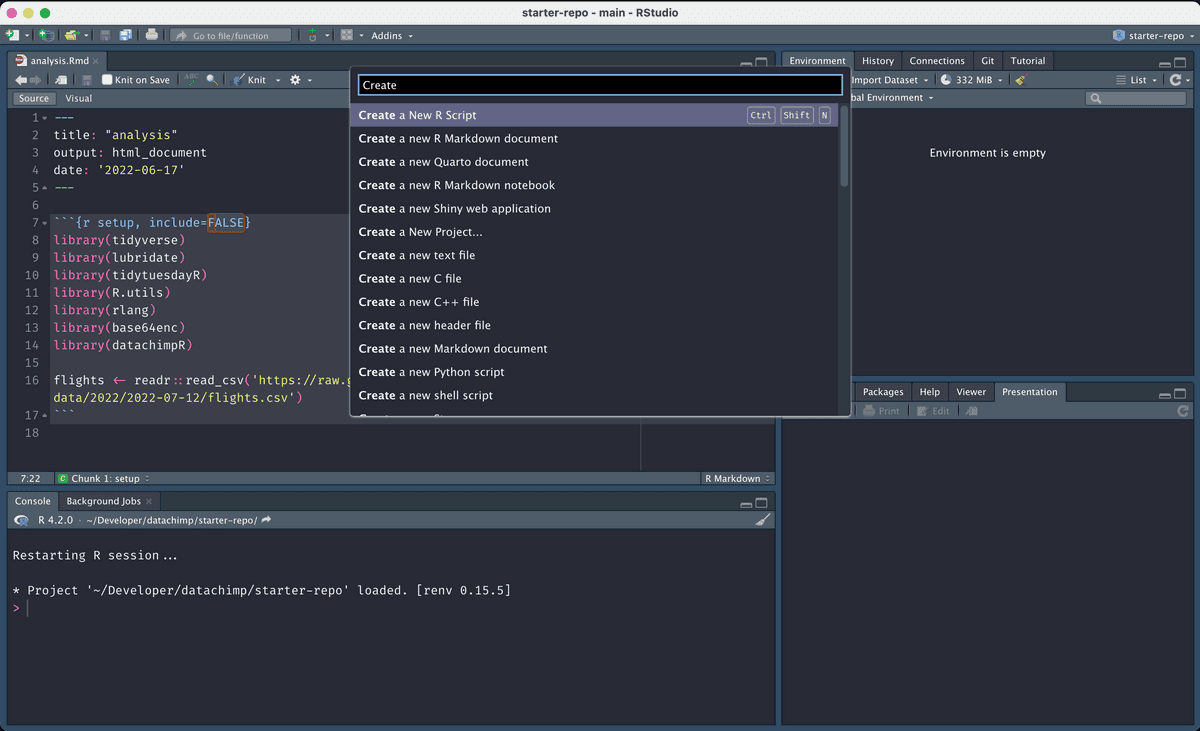The width and height of the screenshot is (1200, 731).
Task: Switch editor to Visual mode
Action: click(79, 98)
